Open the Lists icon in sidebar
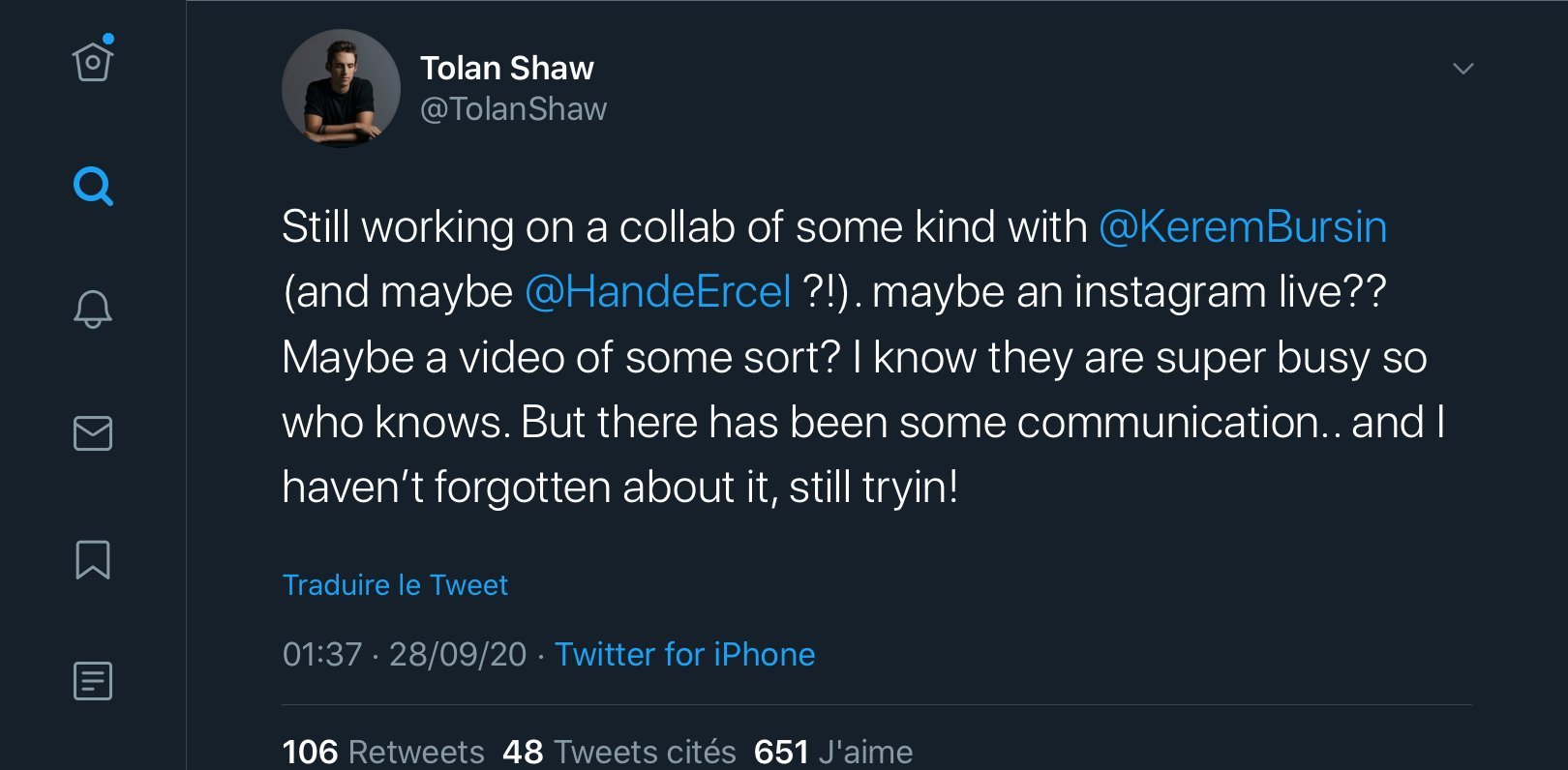Image resolution: width=1568 pixels, height=770 pixels. click(93, 681)
